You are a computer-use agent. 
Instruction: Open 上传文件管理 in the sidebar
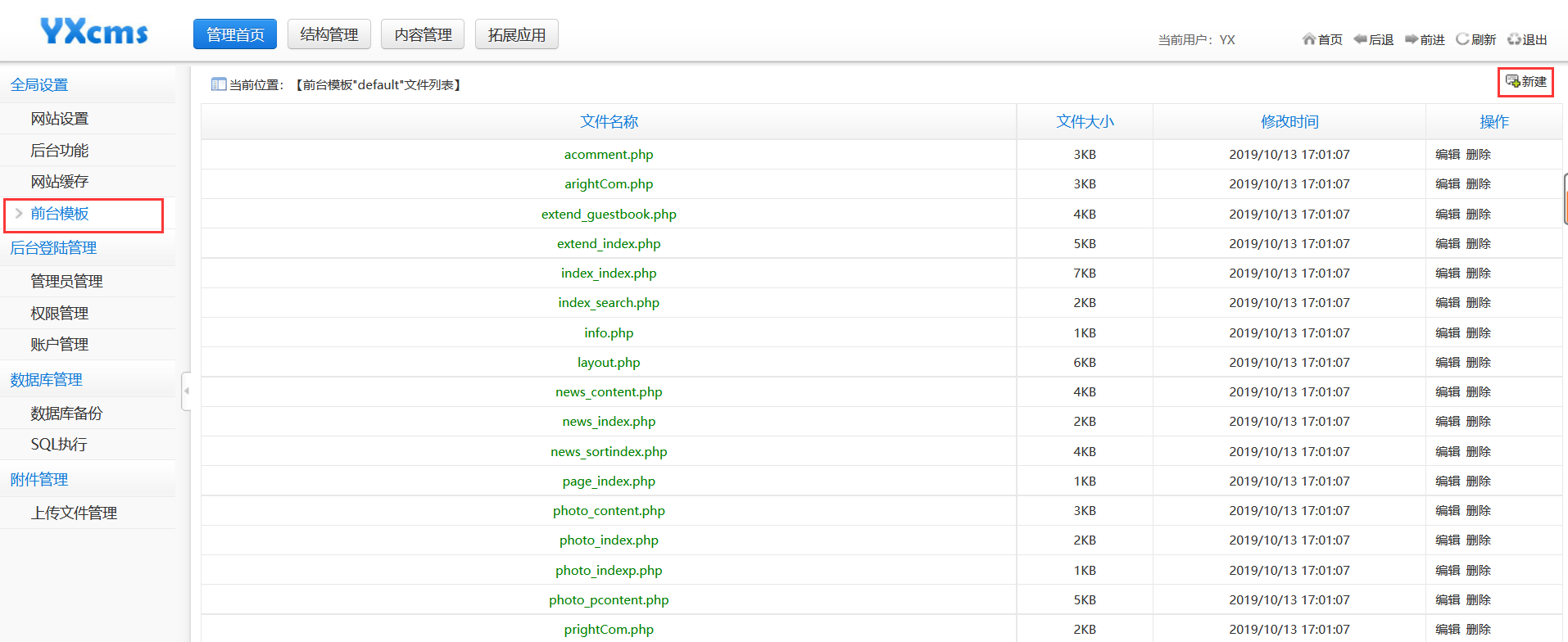pos(74,513)
